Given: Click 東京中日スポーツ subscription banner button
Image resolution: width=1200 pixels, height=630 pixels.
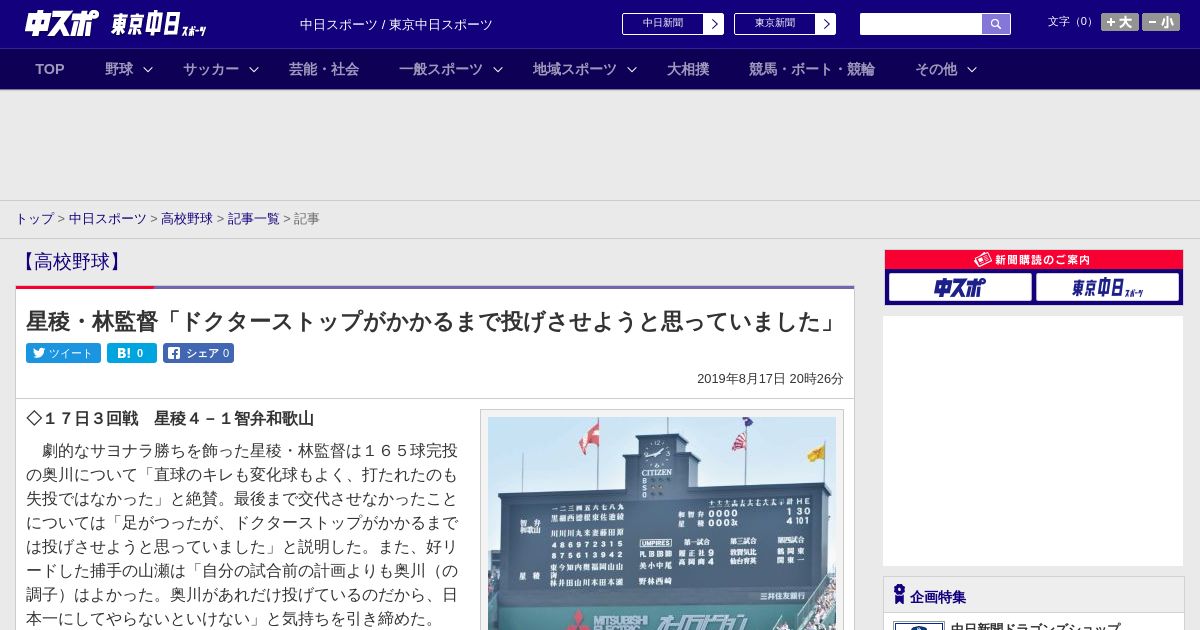Looking at the screenshot, I should pos(1107,287).
